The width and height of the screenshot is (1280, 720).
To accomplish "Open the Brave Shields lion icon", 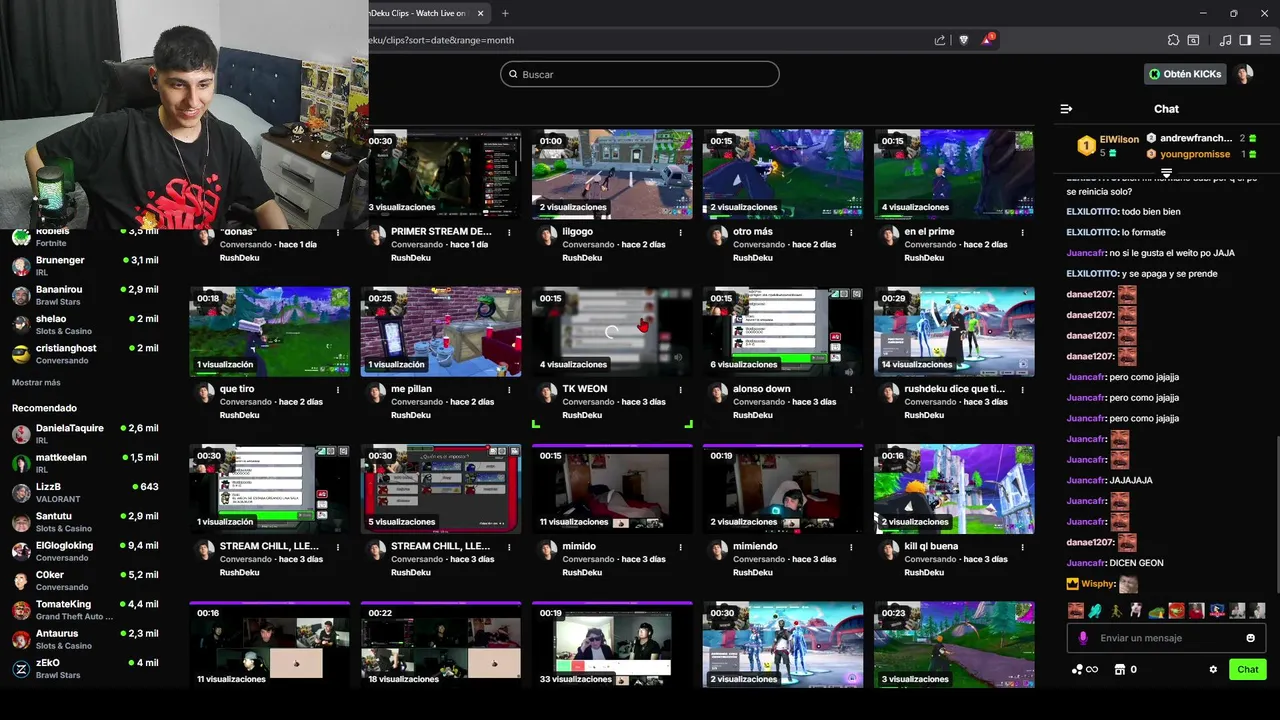I will [x=964, y=40].
